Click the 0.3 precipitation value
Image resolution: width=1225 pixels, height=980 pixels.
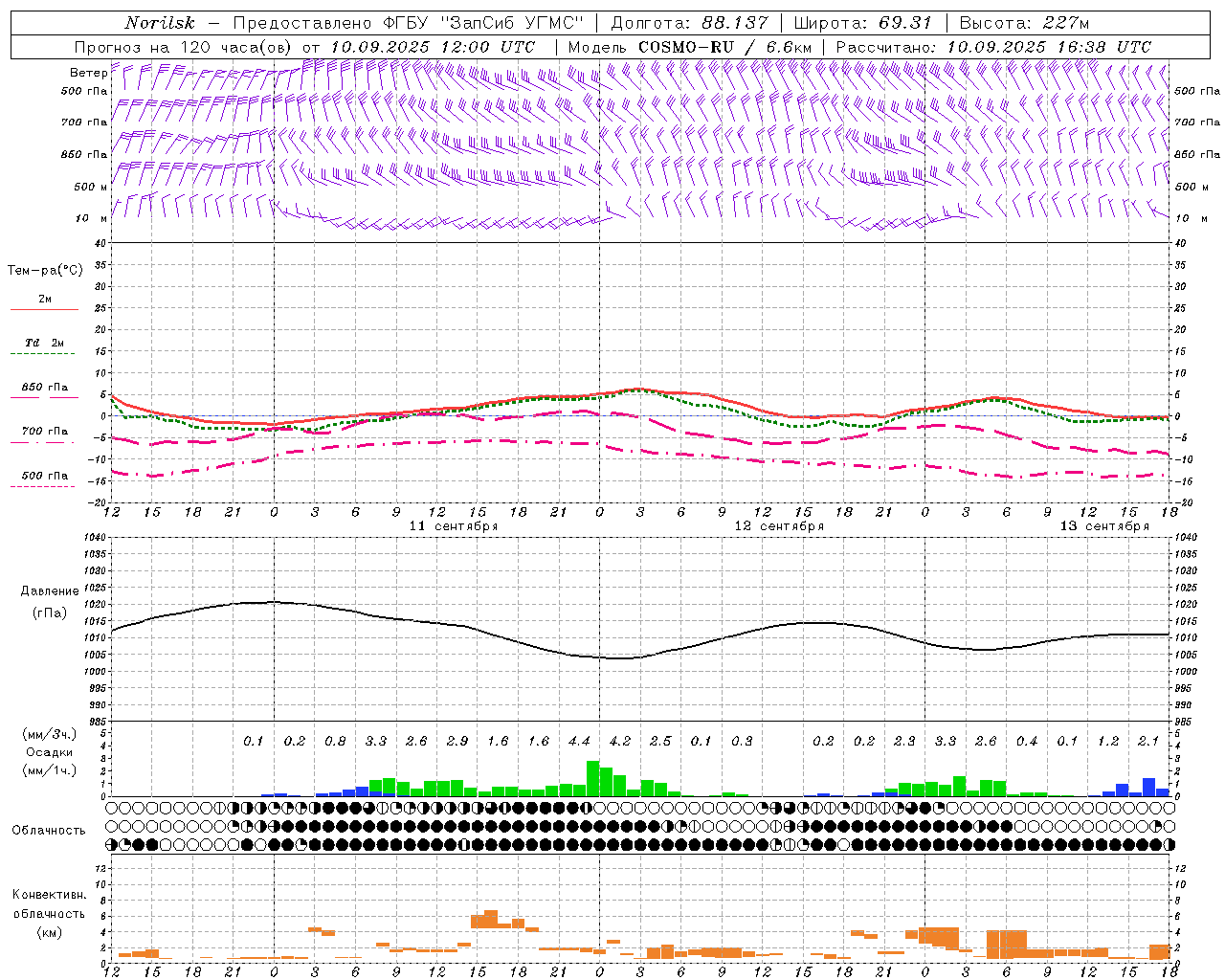[x=742, y=742]
